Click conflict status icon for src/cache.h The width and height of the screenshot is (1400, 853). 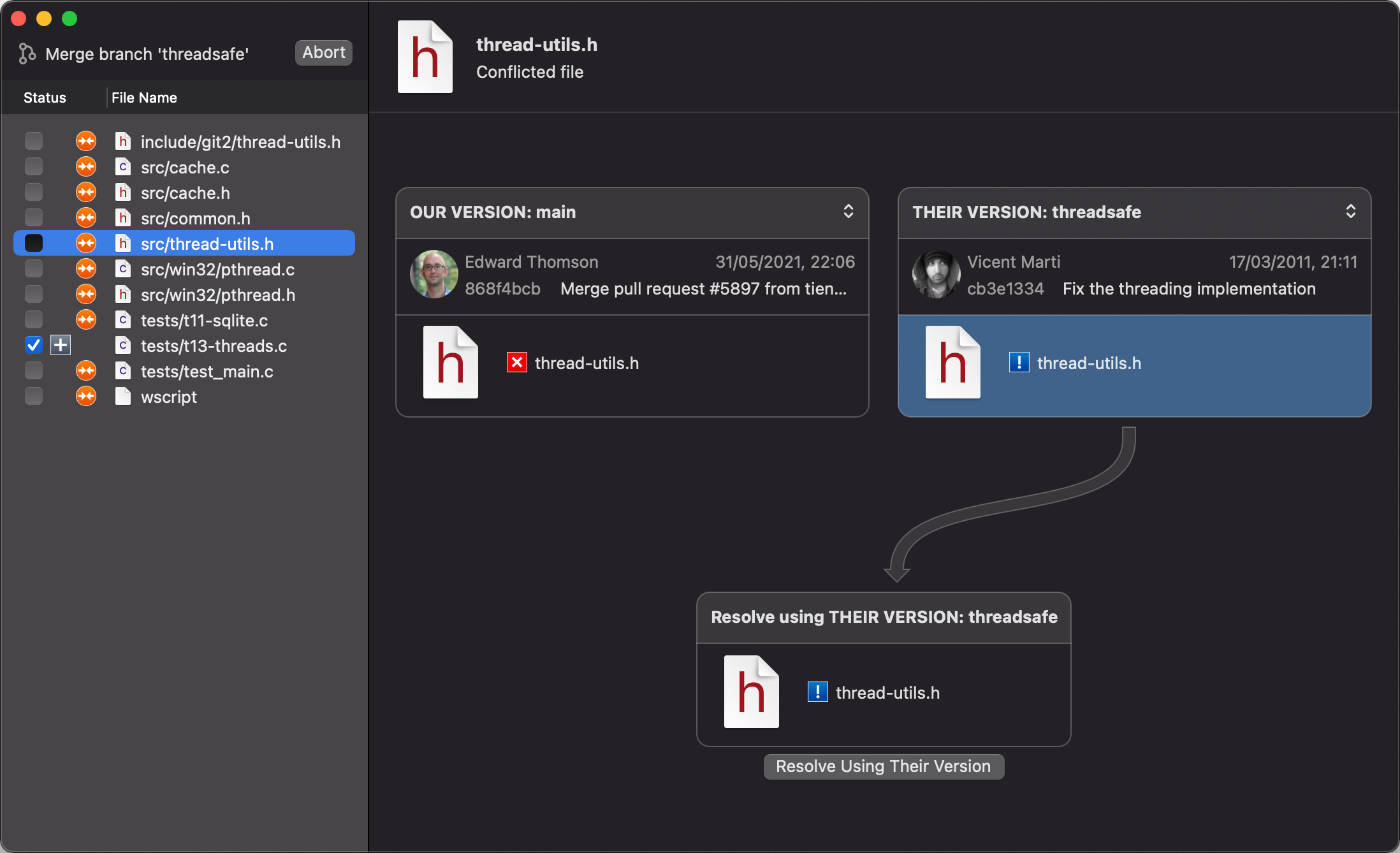pos(86,192)
